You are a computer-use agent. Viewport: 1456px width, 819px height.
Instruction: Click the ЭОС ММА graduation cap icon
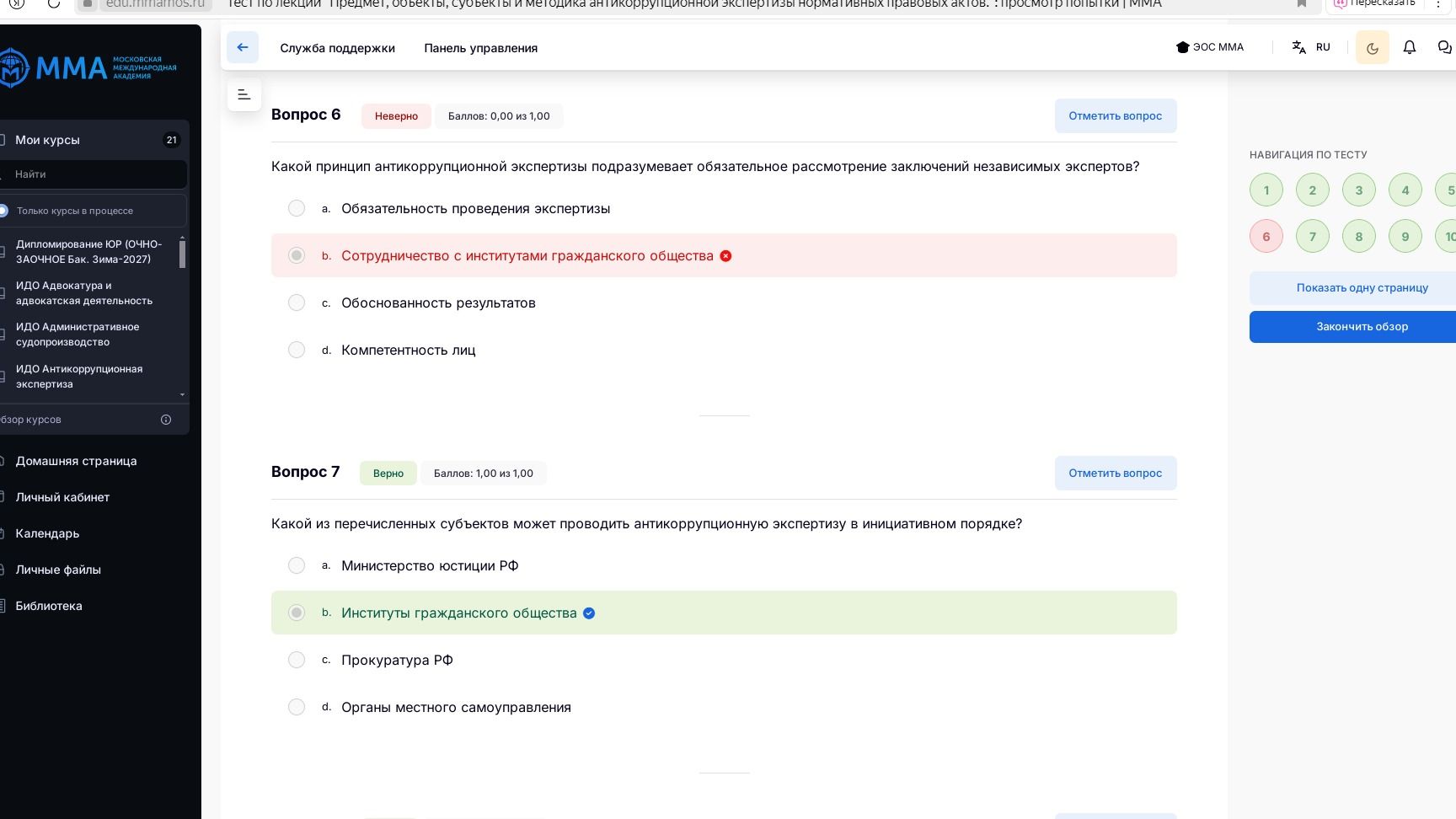pos(1182,47)
